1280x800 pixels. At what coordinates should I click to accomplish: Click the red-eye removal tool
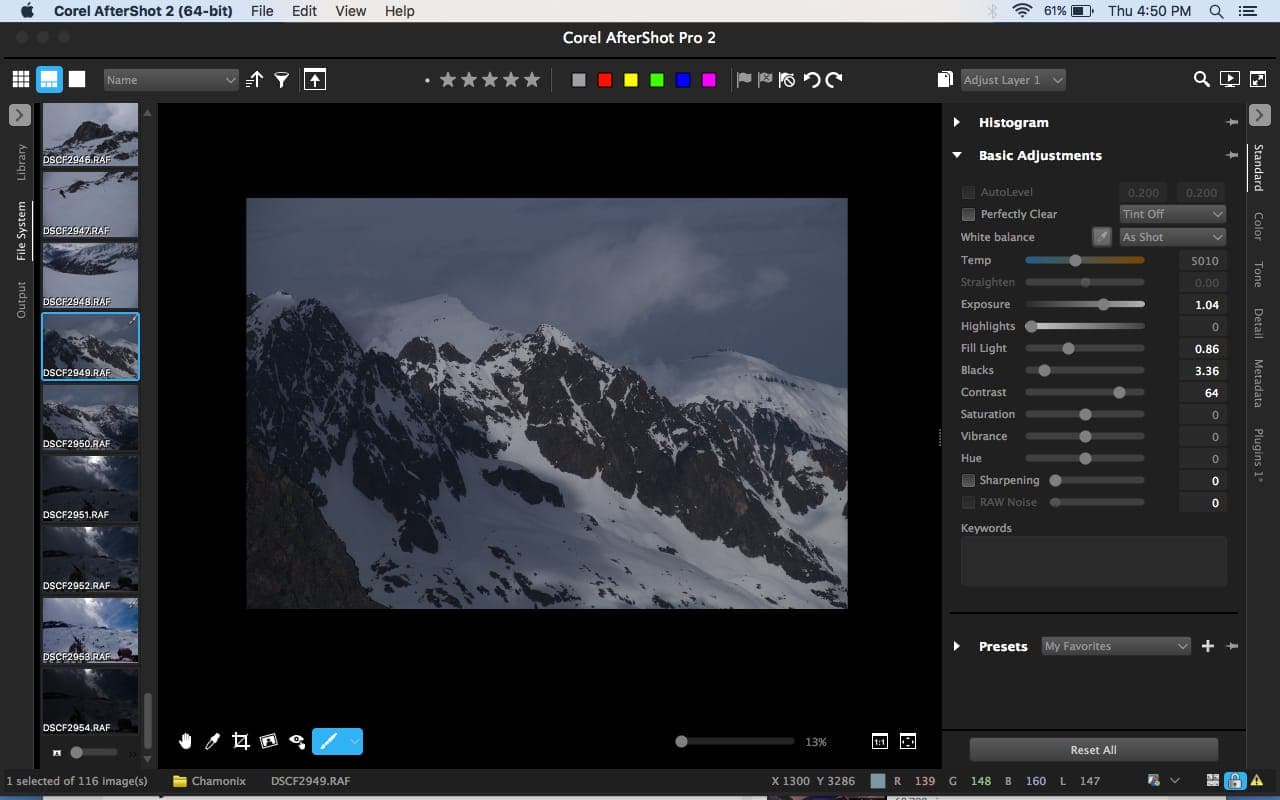click(x=297, y=741)
